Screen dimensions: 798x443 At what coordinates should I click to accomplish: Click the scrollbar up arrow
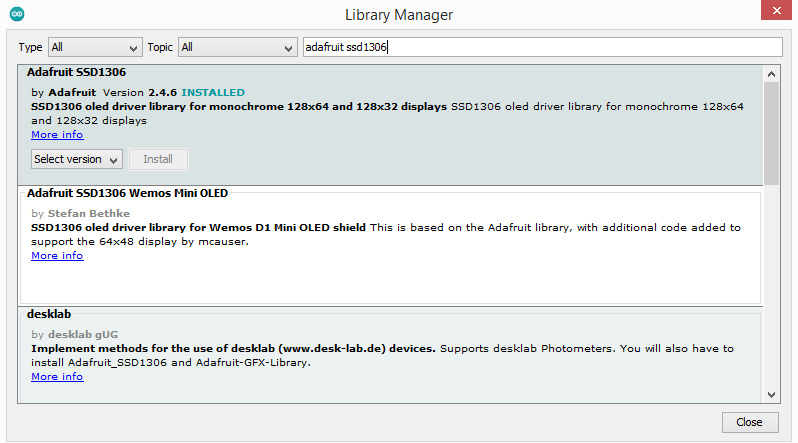point(772,74)
